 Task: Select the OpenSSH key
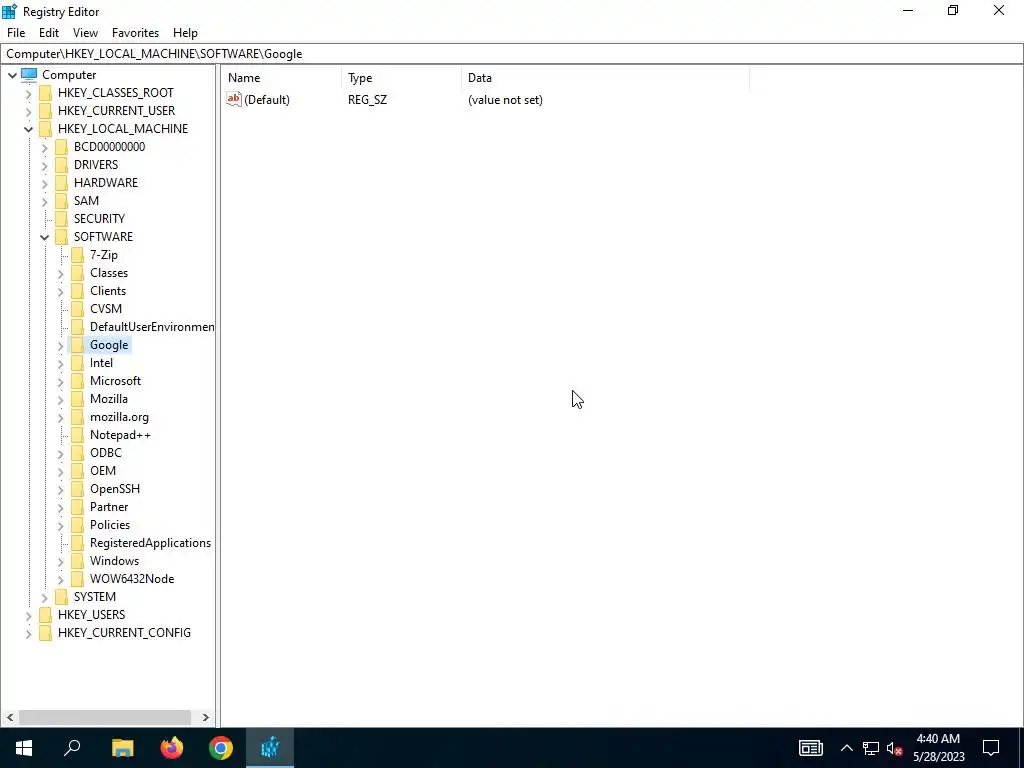[x=114, y=488]
